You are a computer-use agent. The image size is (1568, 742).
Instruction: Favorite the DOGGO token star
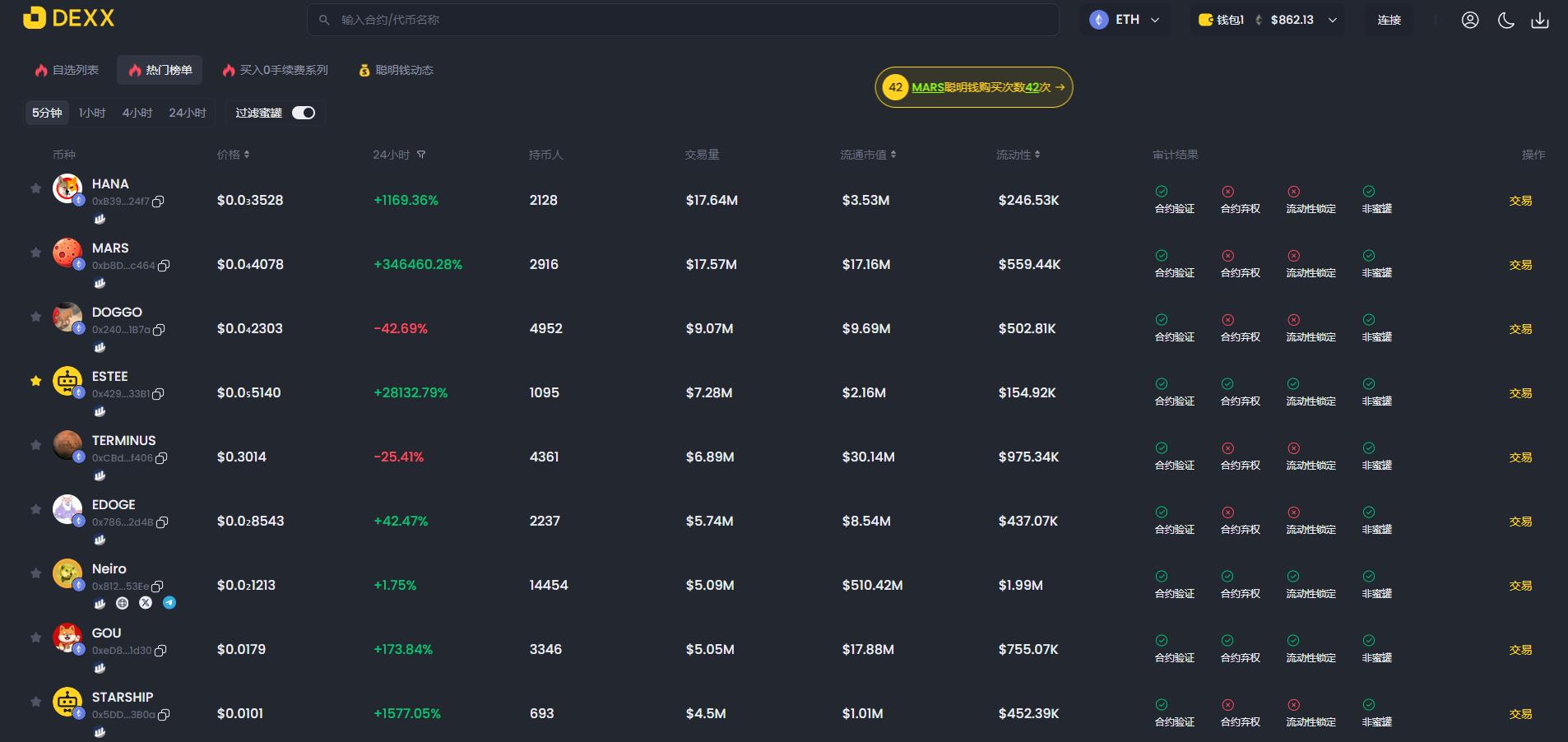[x=35, y=317]
